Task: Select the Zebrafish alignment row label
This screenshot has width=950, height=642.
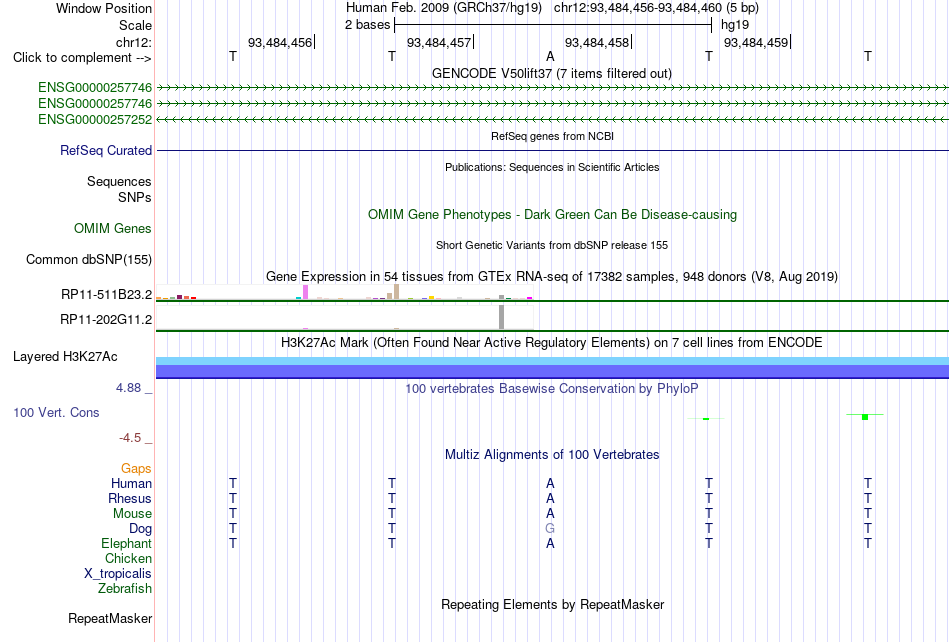Action: pos(125,588)
